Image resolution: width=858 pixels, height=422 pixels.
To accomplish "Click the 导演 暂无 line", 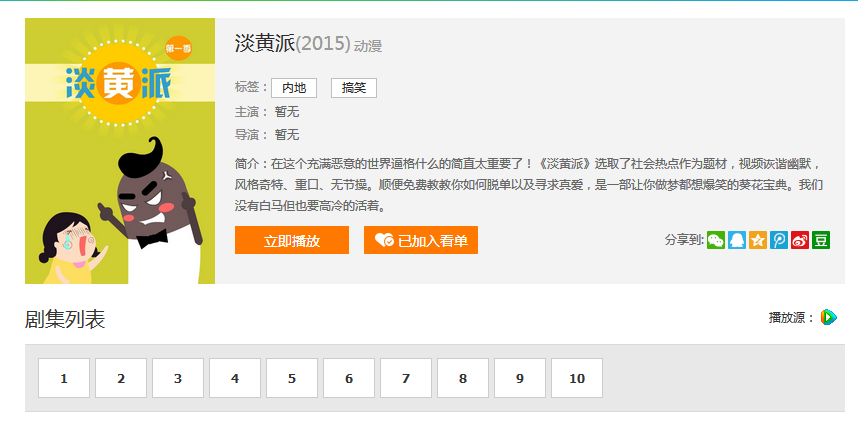I will click(x=267, y=135).
